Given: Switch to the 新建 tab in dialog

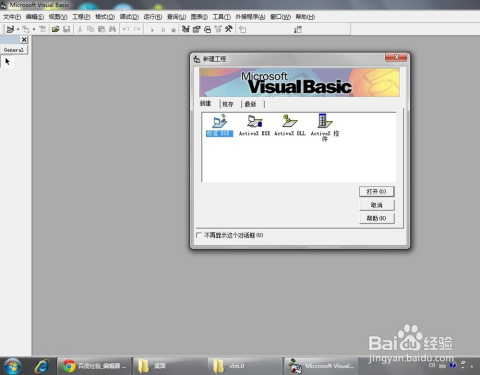Looking at the screenshot, I should (x=206, y=104).
